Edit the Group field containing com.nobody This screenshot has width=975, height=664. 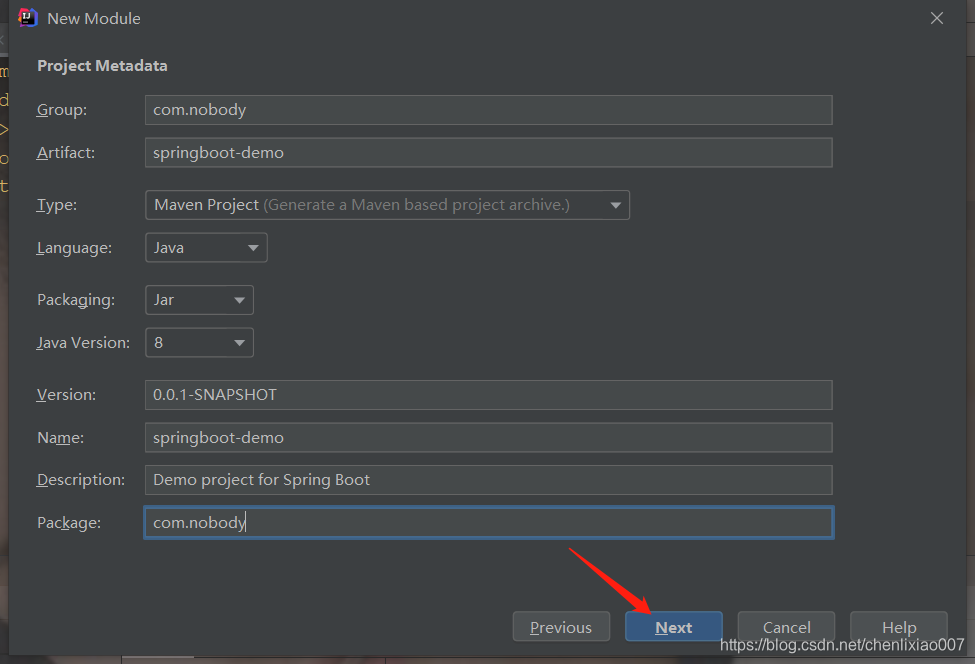[x=488, y=110]
